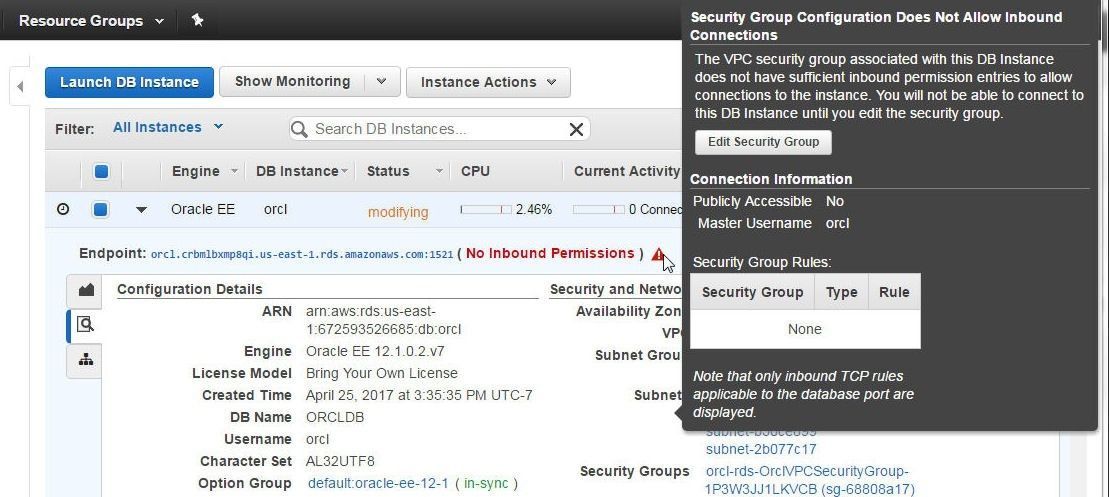Open the details magnifier side tab

[x=85, y=324]
